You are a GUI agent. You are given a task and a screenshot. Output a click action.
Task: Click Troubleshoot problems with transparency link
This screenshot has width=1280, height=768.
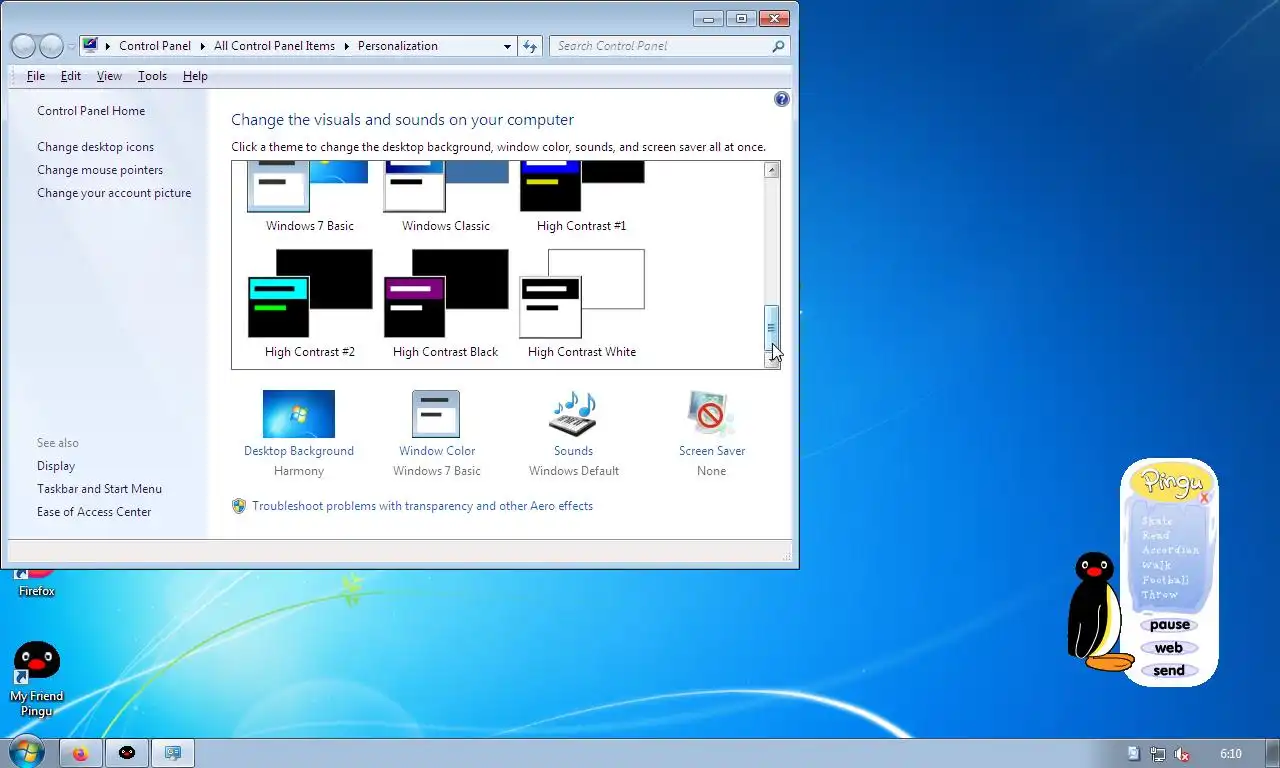(422, 506)
